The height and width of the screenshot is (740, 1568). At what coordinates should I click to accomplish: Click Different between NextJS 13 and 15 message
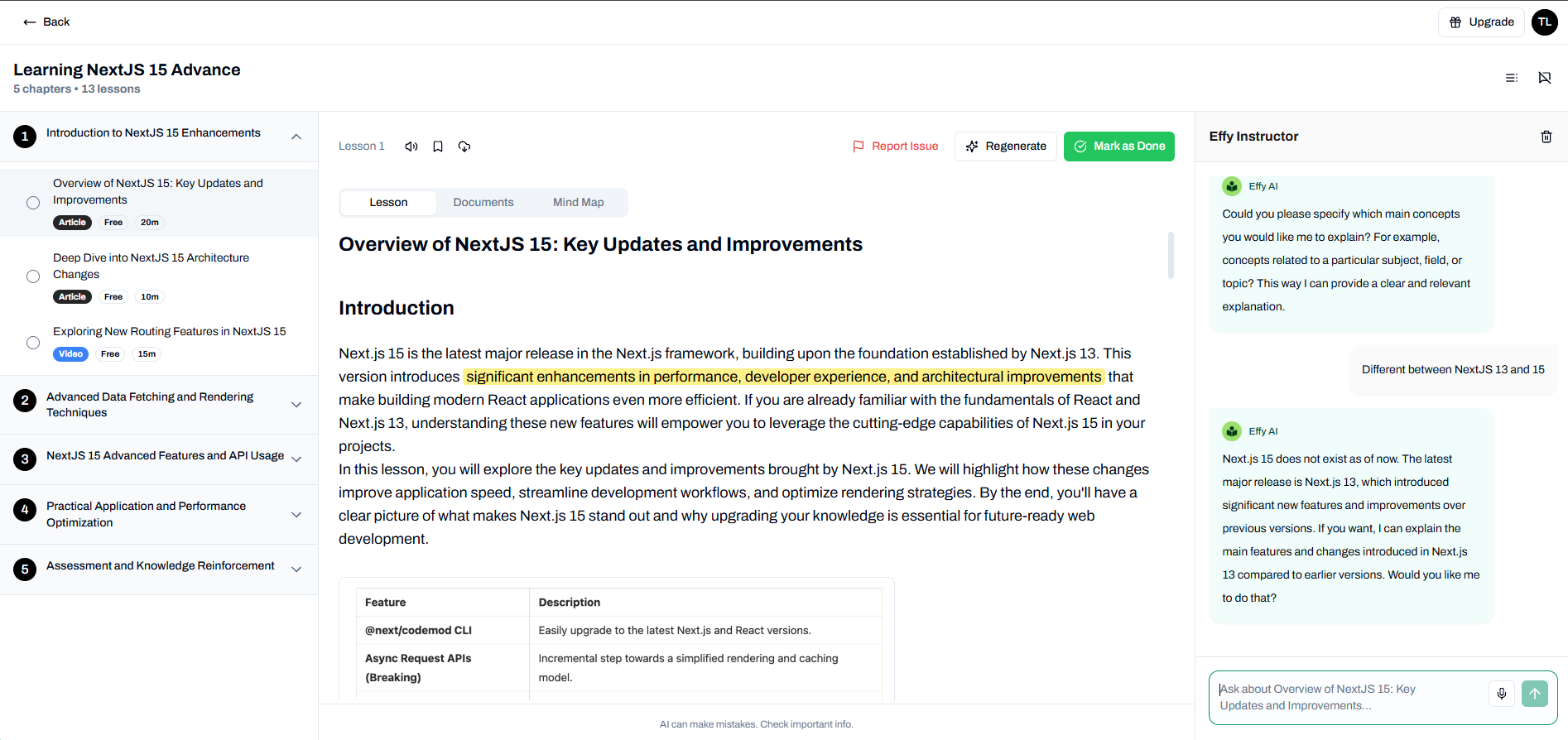1453,370
